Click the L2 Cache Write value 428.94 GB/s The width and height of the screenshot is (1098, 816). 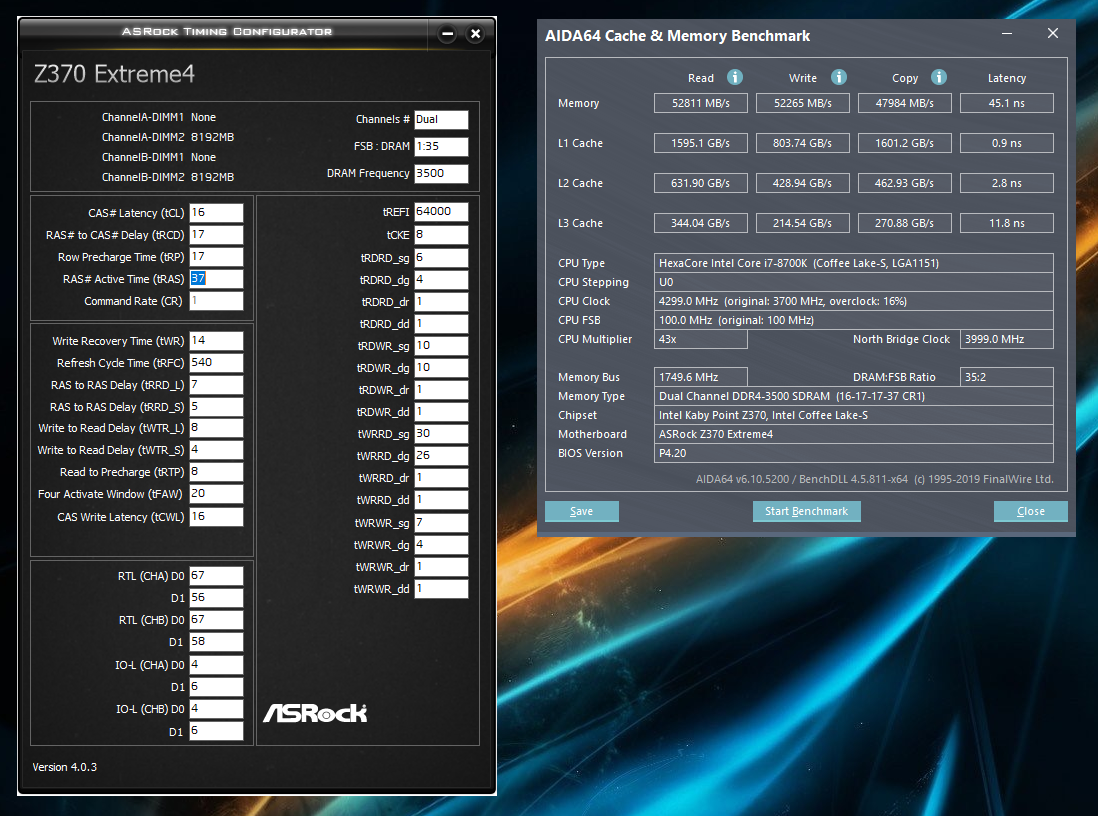pyautogui.click(x=802, y=183)
